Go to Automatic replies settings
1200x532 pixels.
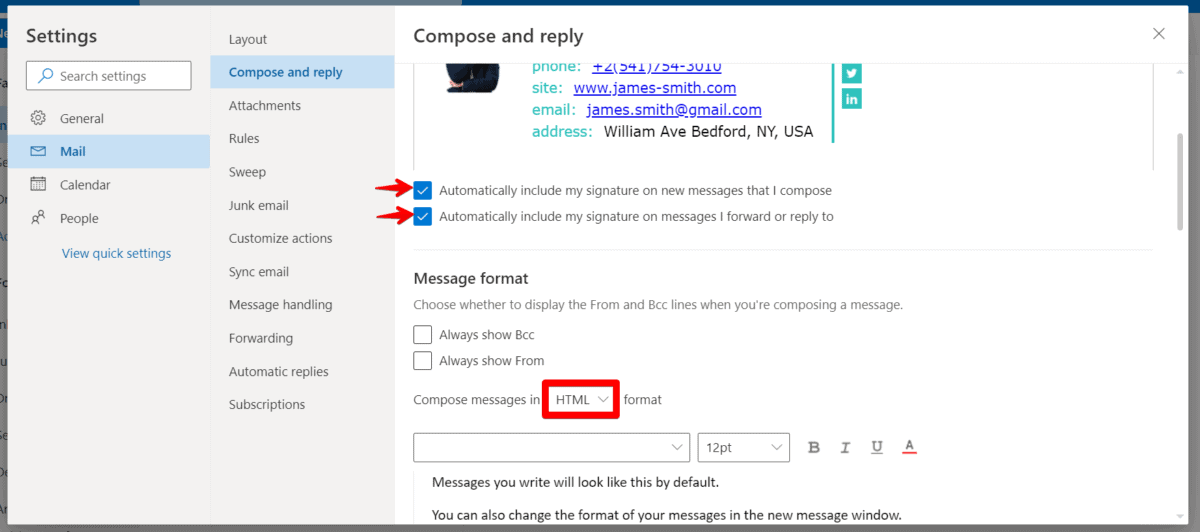(x=278, y=371)
